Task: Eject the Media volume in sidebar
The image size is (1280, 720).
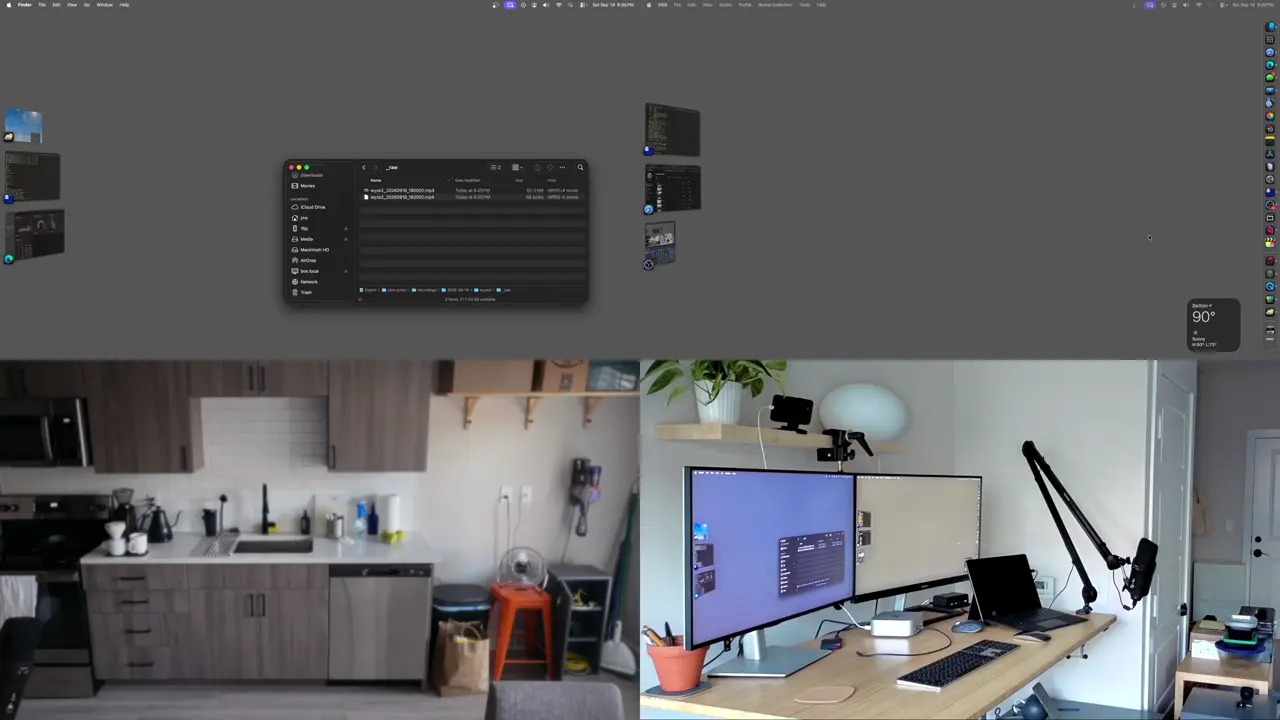Action: point(346,239)
